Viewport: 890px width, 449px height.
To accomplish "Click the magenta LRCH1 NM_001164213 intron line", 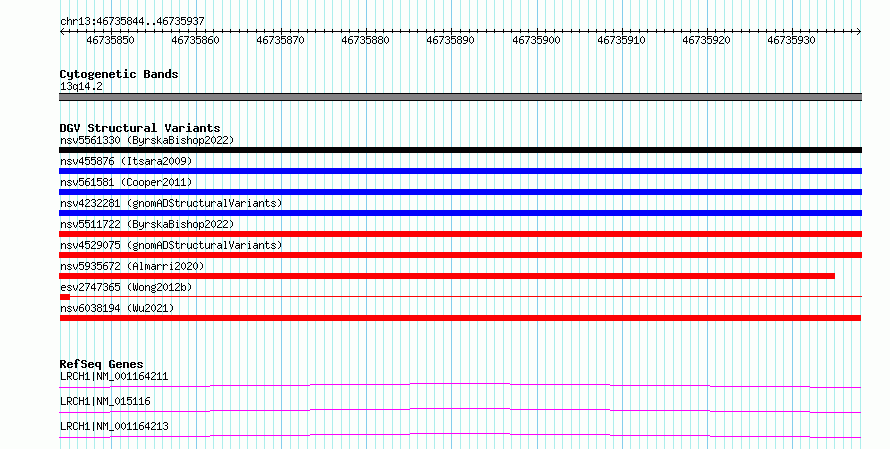I will (460, 435).
